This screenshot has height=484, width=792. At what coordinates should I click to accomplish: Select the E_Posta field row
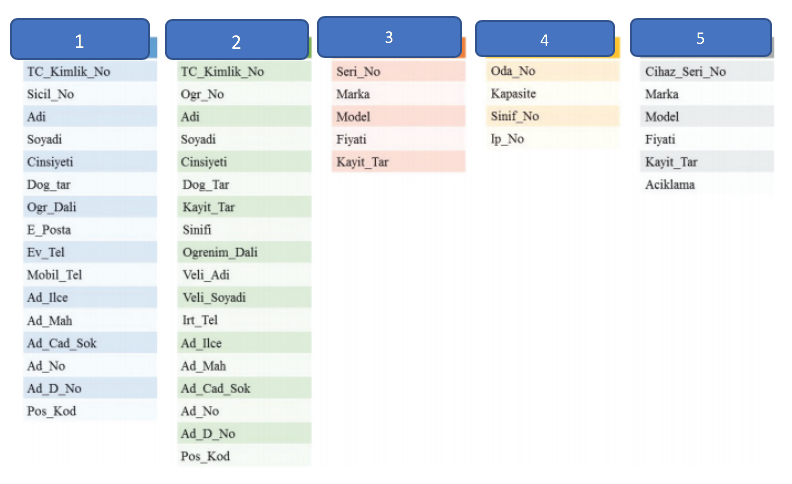[90, 230]
